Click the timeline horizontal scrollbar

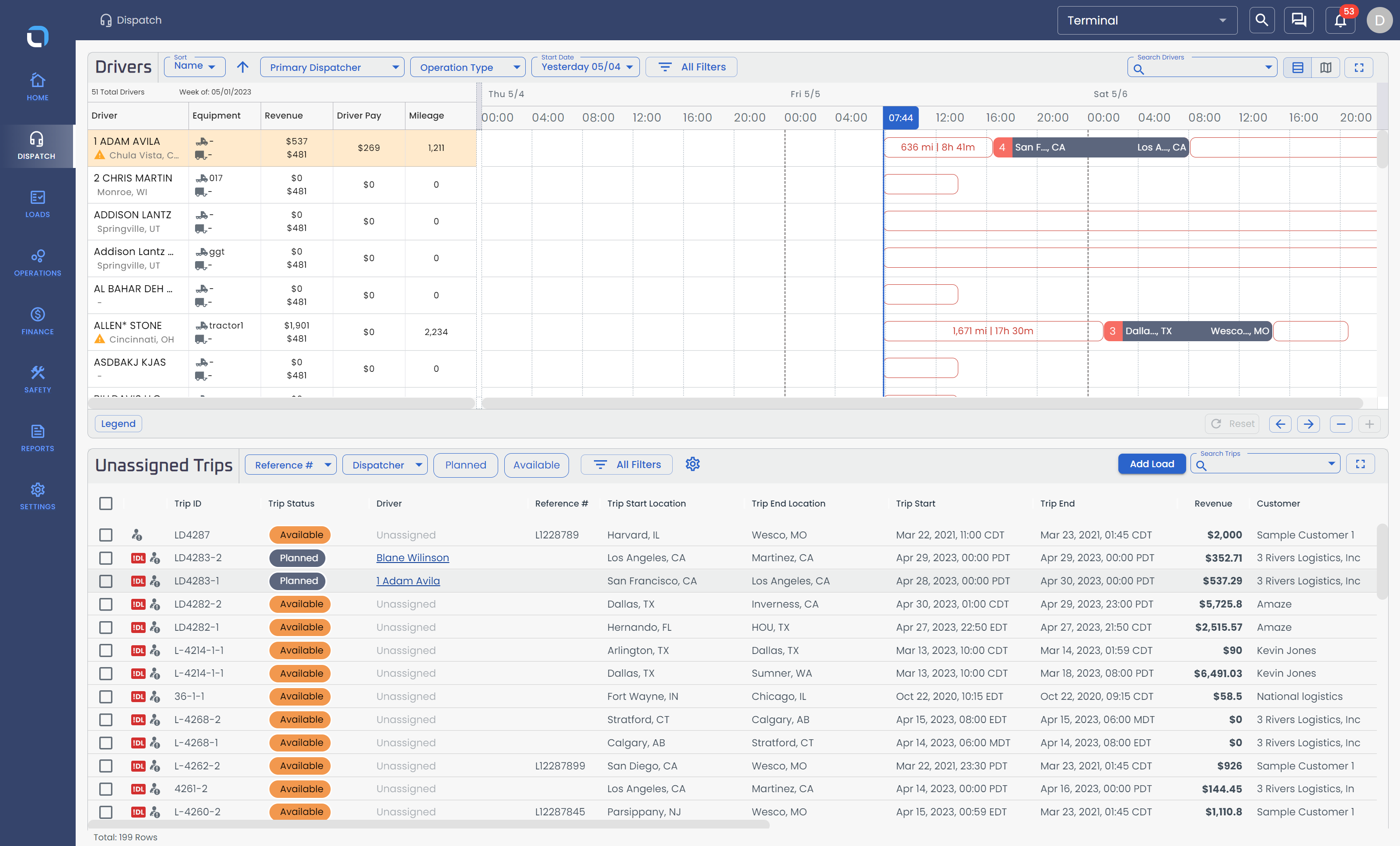click(x=922, y=403)
